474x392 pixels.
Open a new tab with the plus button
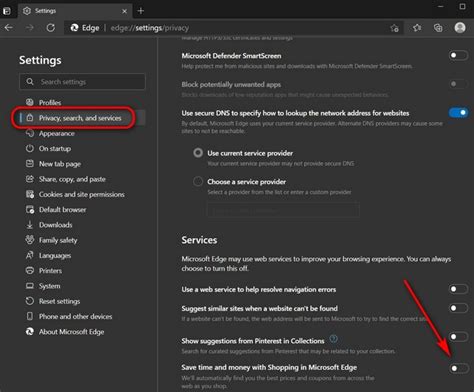click(x=141, y=11)
